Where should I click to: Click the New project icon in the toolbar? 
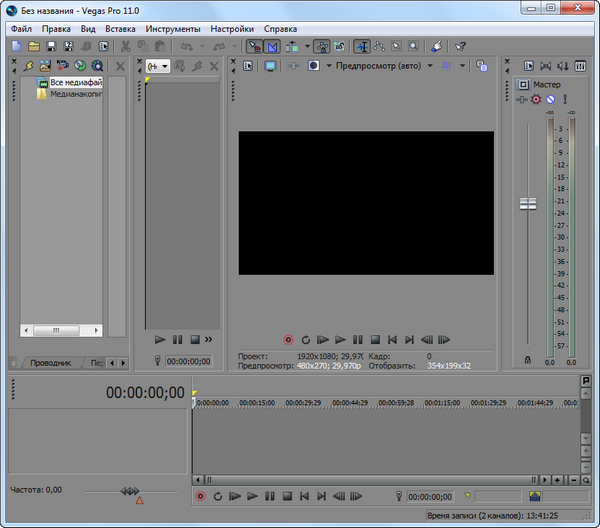coord(16,46)
